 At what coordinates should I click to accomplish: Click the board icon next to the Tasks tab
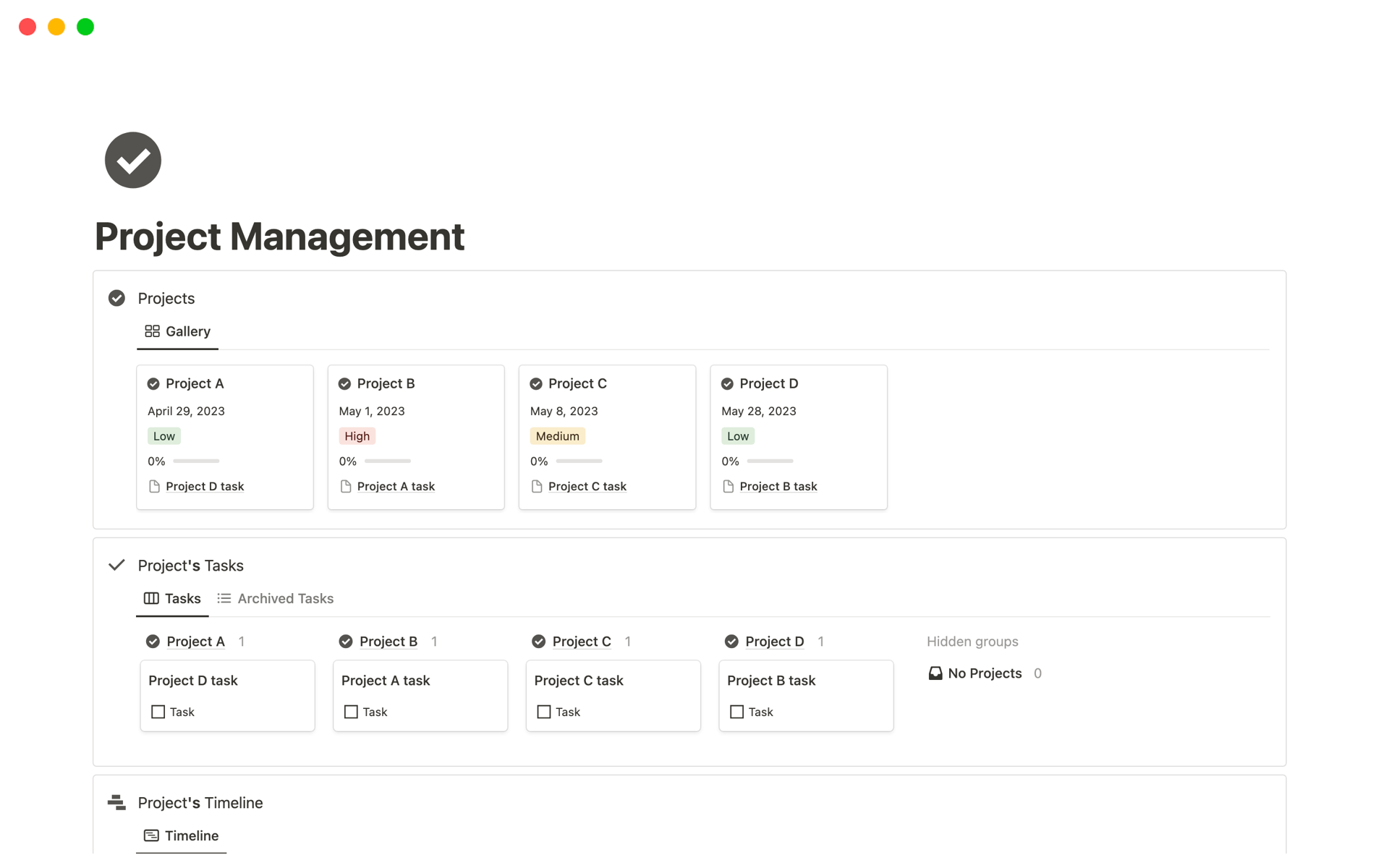click(150, 598)
